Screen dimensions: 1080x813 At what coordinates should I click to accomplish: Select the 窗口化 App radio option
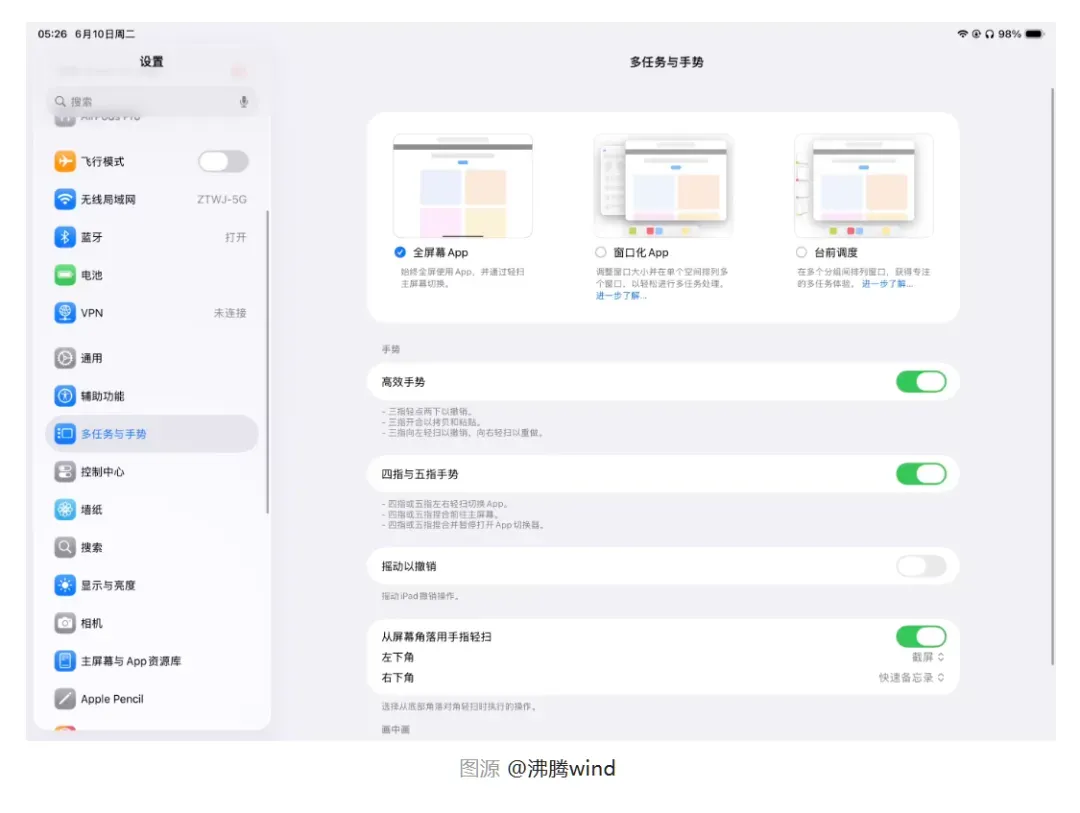pyautogui.click(x=601, y=252)
